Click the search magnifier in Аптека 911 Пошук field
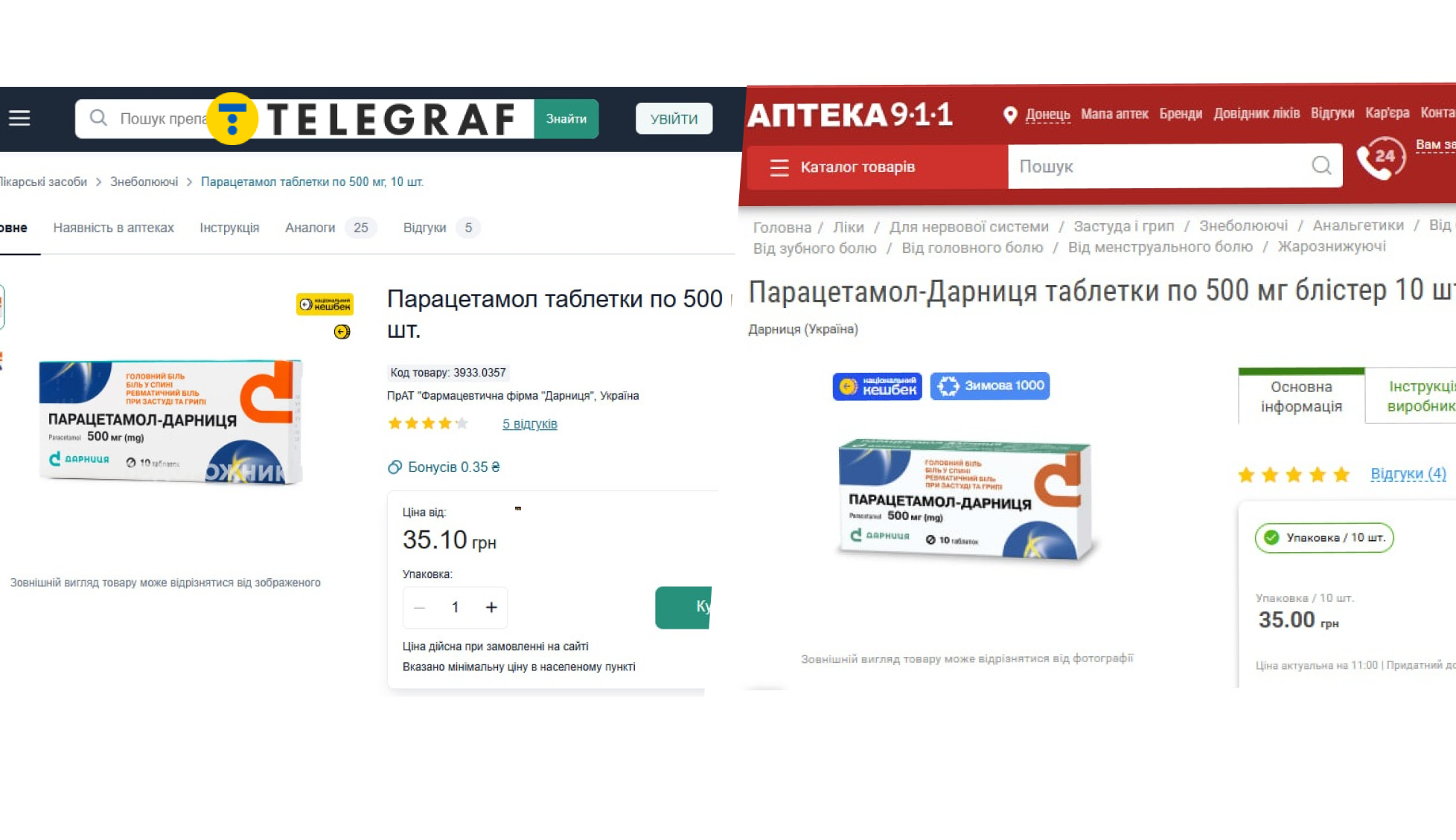Screen dimensions: 1456x840 tap(1321, 165)
